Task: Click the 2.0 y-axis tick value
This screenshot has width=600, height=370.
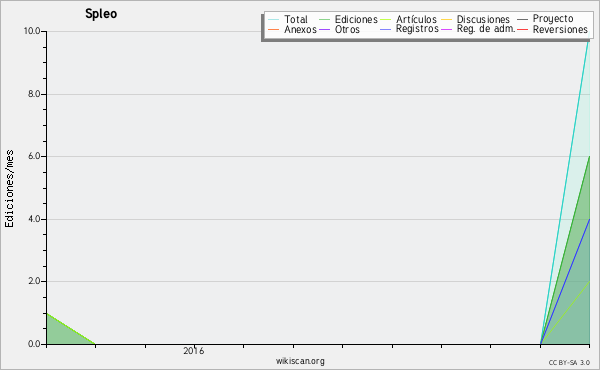Action: click(x=34, y=281)
